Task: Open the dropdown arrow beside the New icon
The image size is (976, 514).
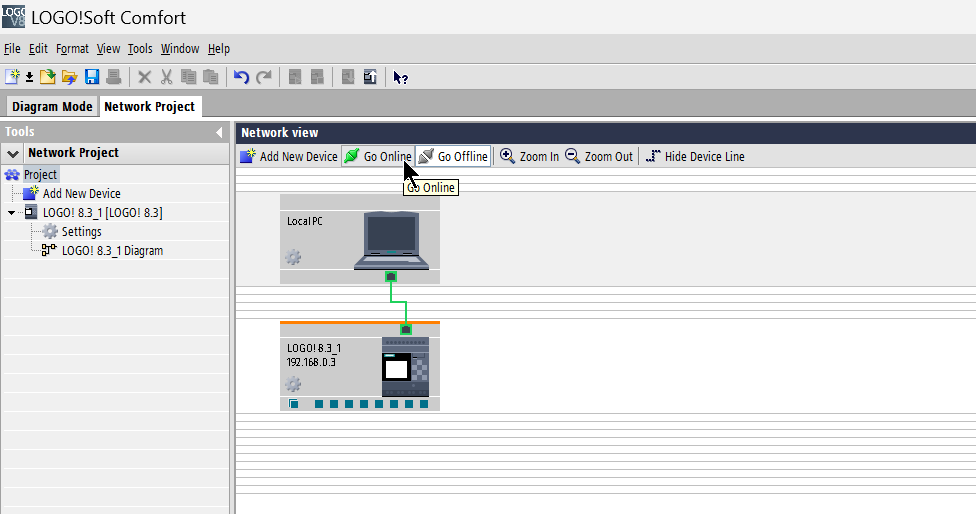Action: coord(29,78)
